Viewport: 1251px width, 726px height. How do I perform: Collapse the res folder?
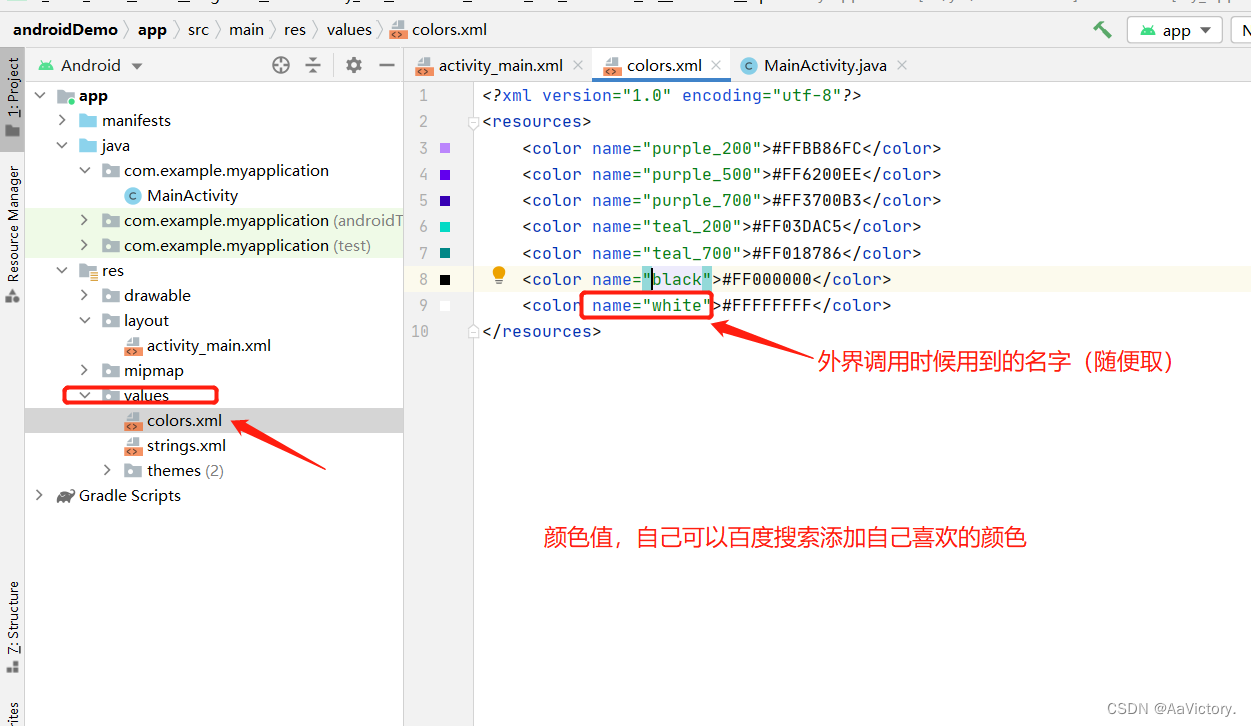pyautogui.click(x=62, y=270)
